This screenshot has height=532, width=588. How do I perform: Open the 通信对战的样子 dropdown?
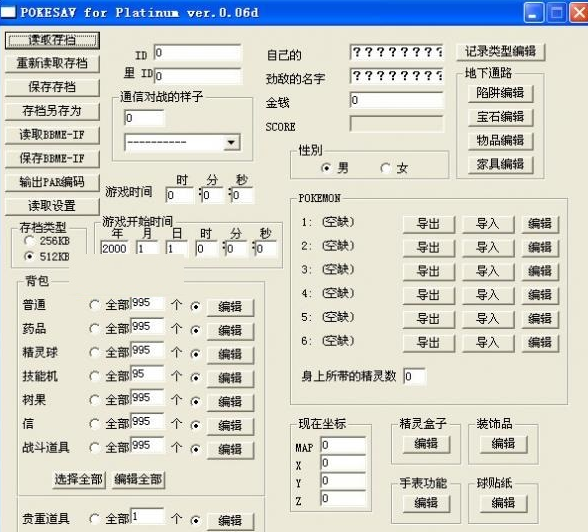coord(231,142)
